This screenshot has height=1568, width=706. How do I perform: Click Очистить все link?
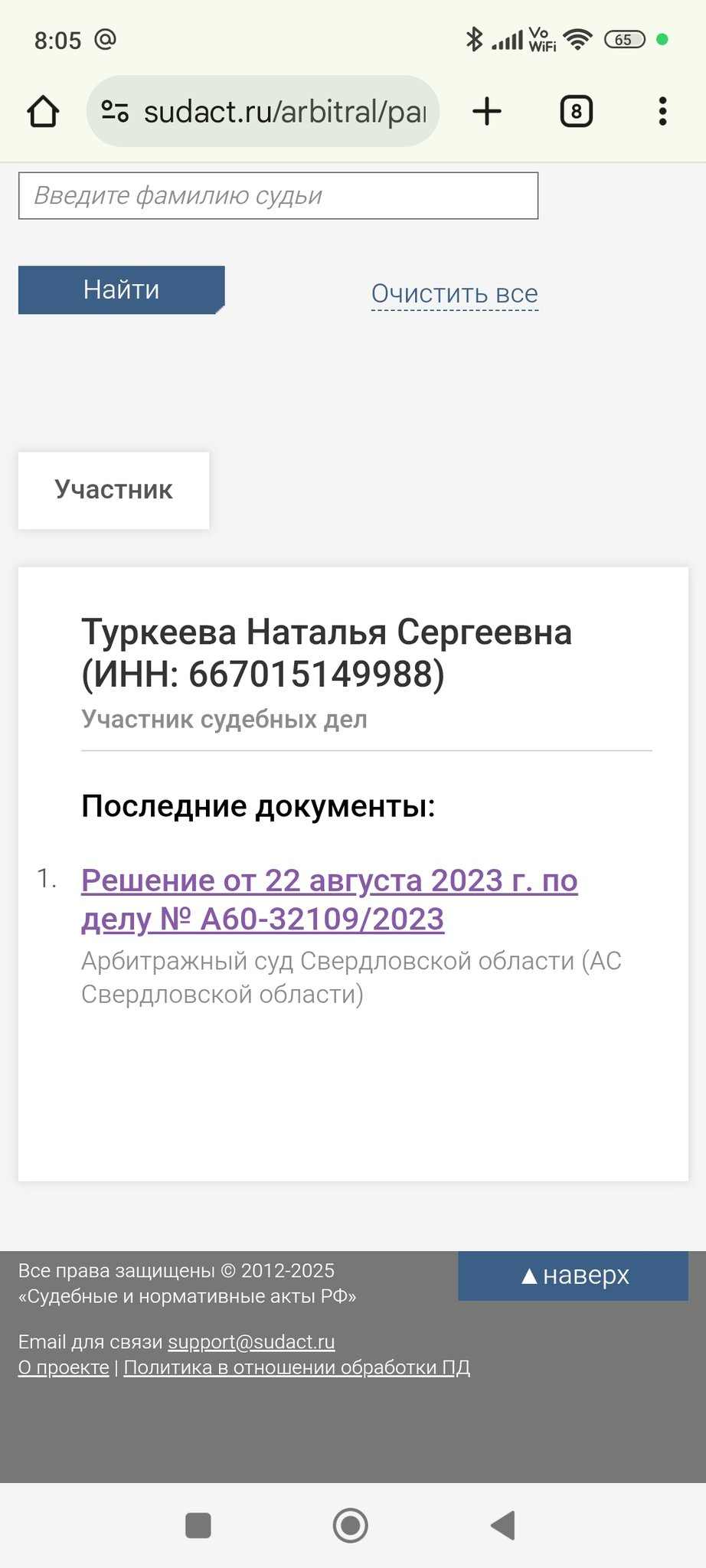pyautogui.click(x=455, y=293)
